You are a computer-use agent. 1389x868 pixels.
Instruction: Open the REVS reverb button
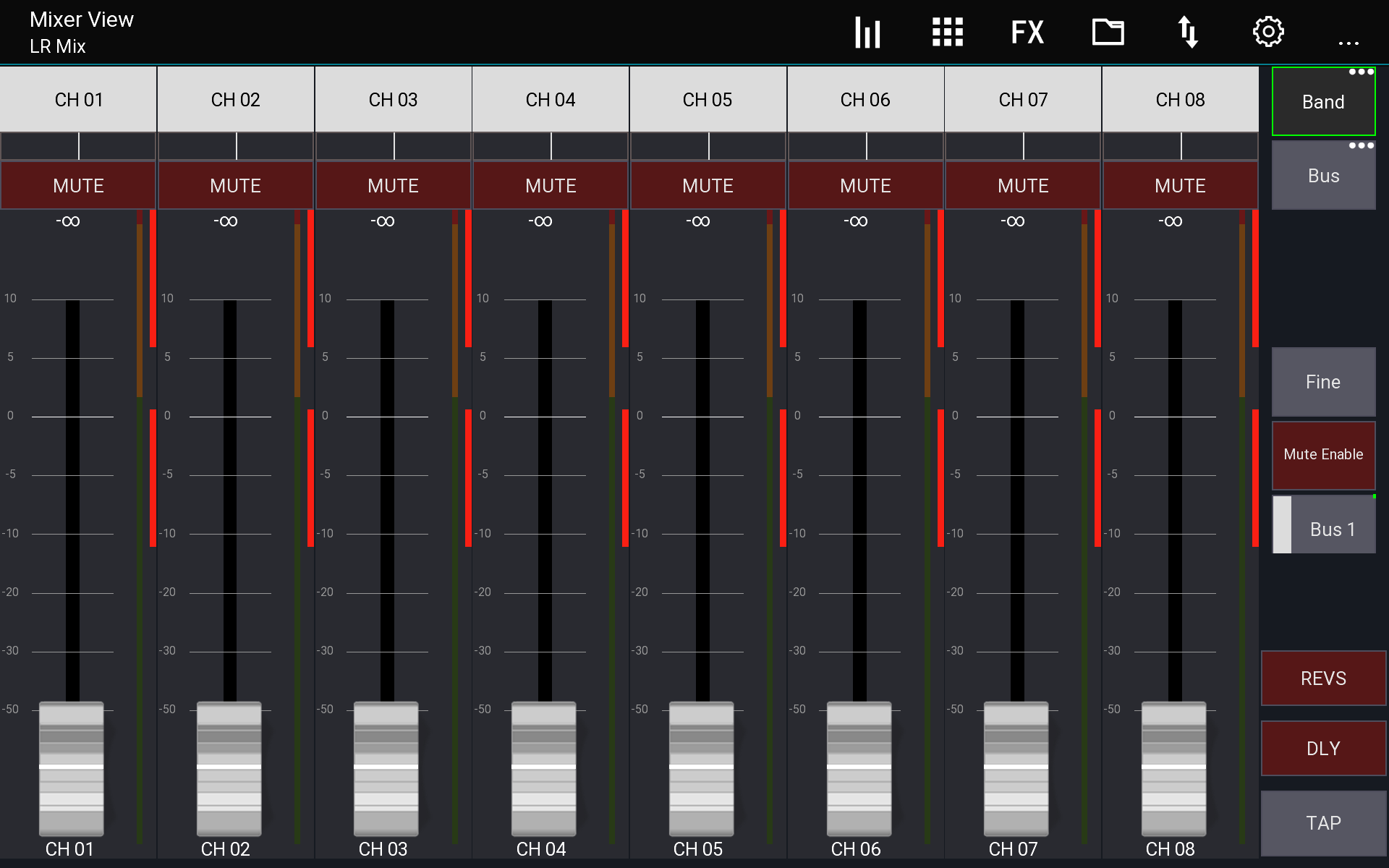point(1323,678)
